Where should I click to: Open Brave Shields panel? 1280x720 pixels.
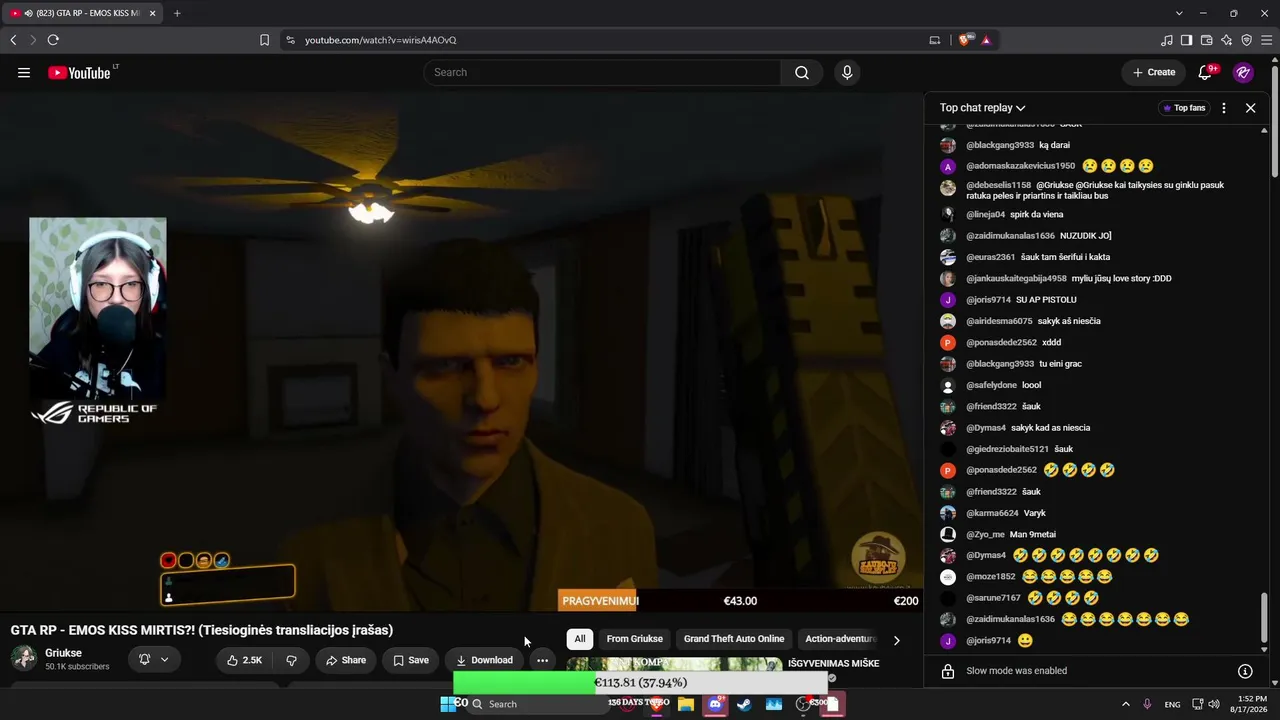pos(965,40)
